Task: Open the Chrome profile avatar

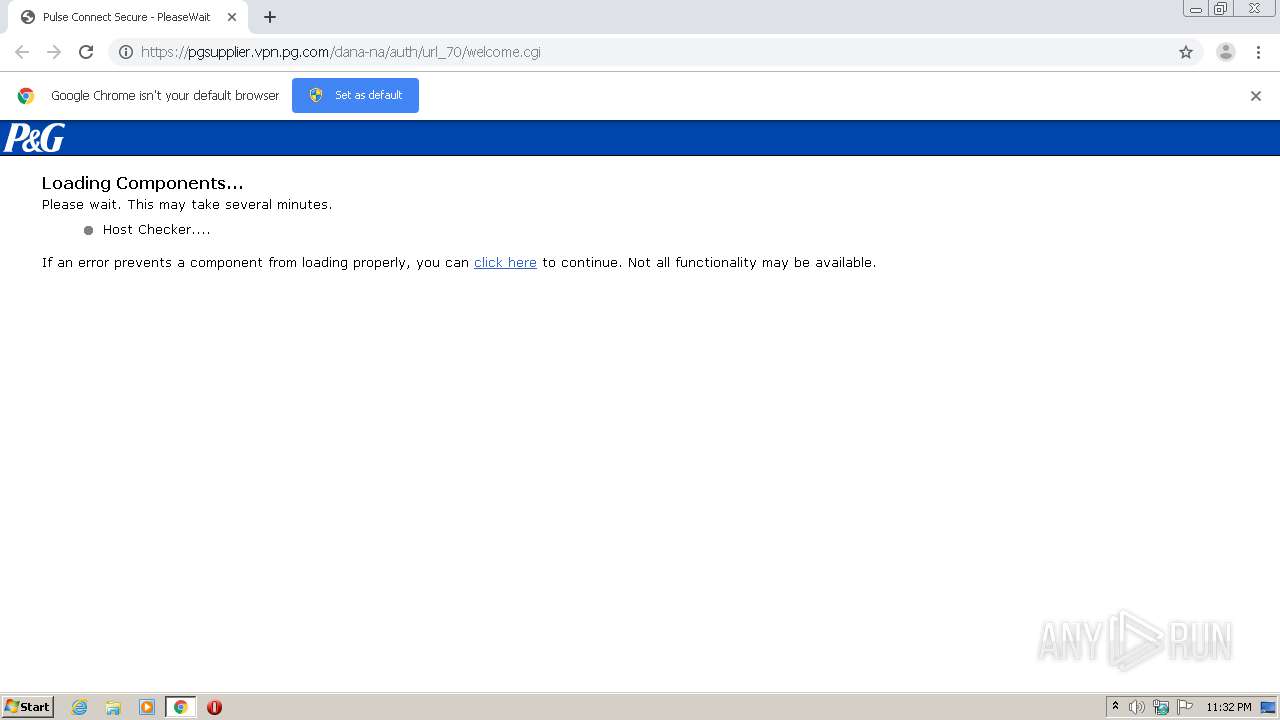Action: coord(1226,52)
